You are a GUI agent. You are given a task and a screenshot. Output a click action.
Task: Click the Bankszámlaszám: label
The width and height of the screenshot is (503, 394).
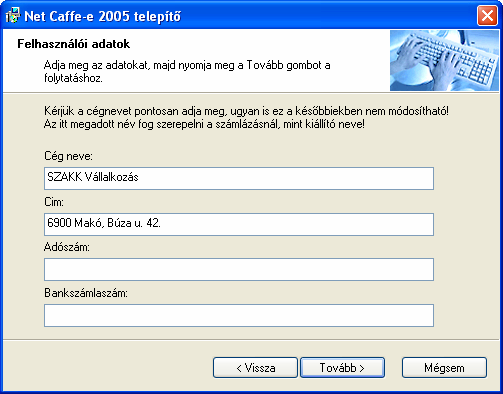pos(86,293)
